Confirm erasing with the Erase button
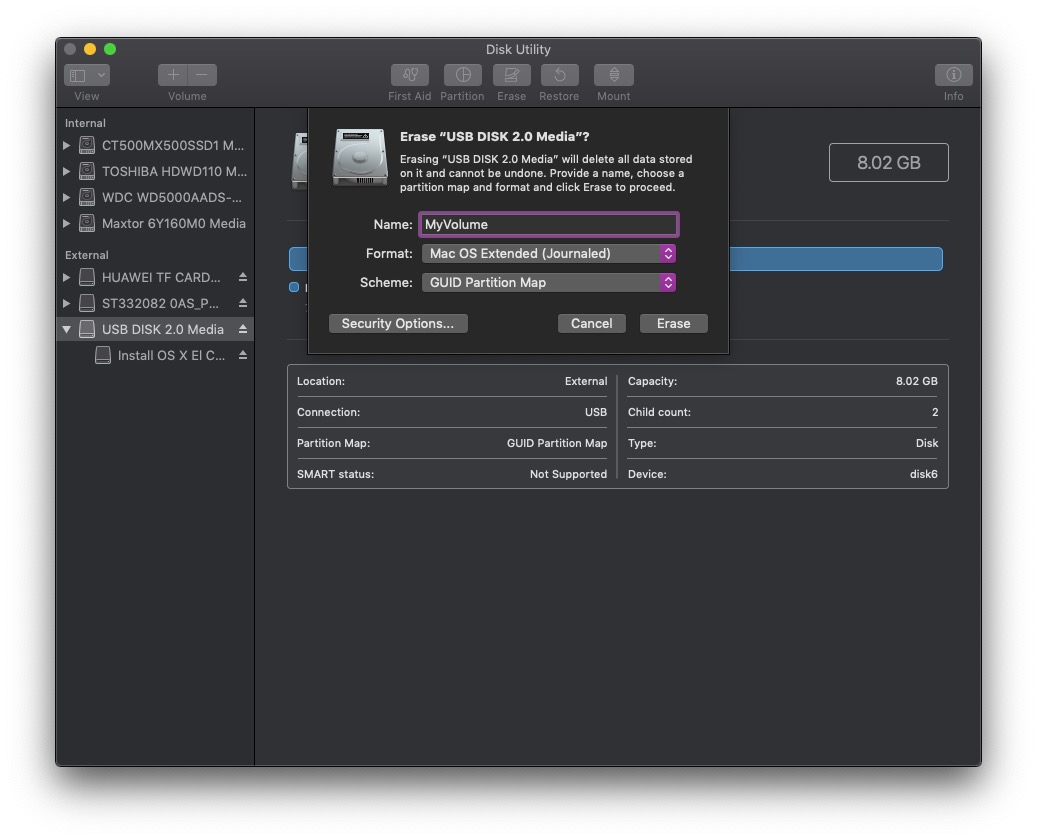 673,323
